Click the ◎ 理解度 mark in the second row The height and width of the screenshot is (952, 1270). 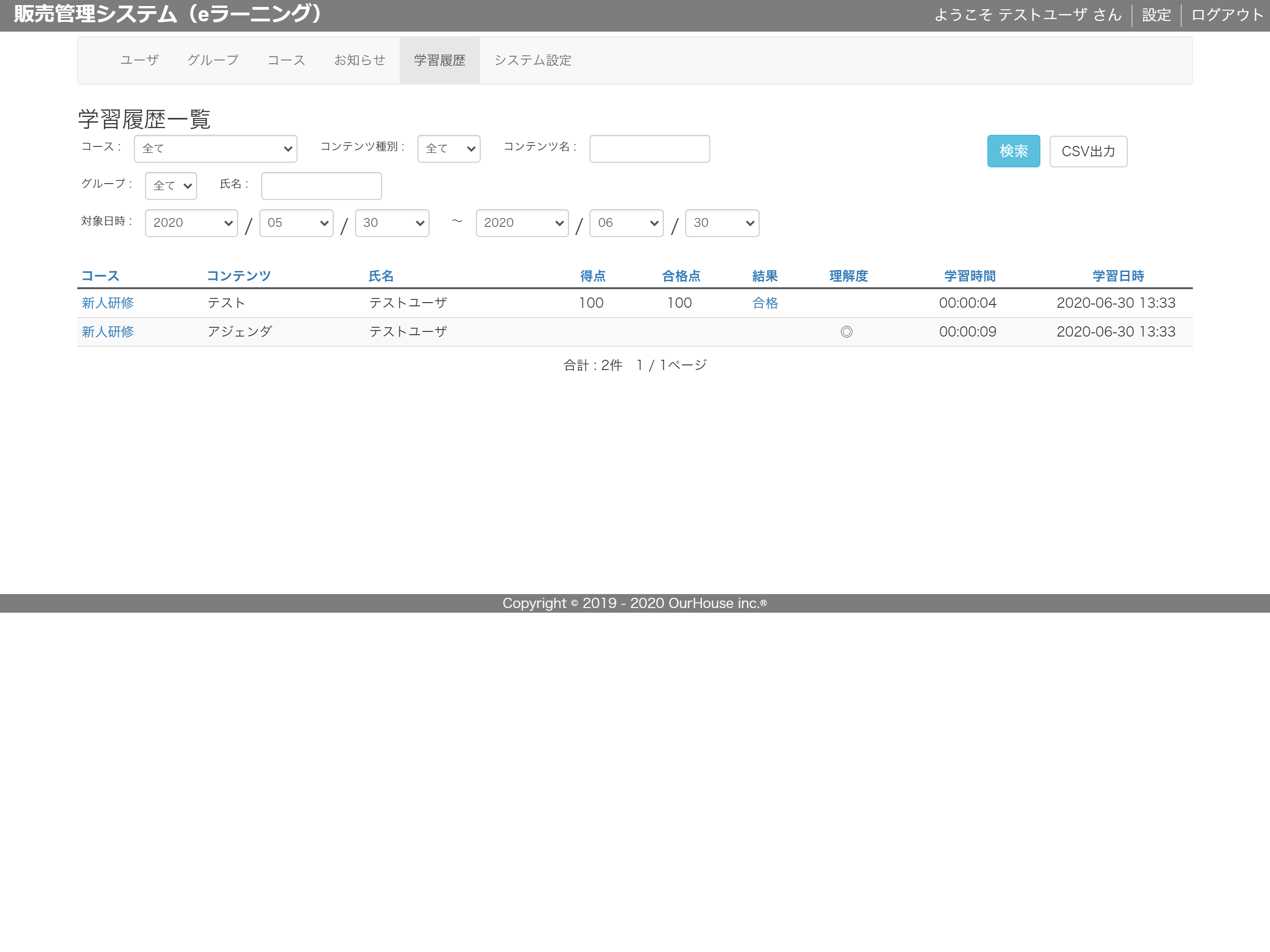847,332
